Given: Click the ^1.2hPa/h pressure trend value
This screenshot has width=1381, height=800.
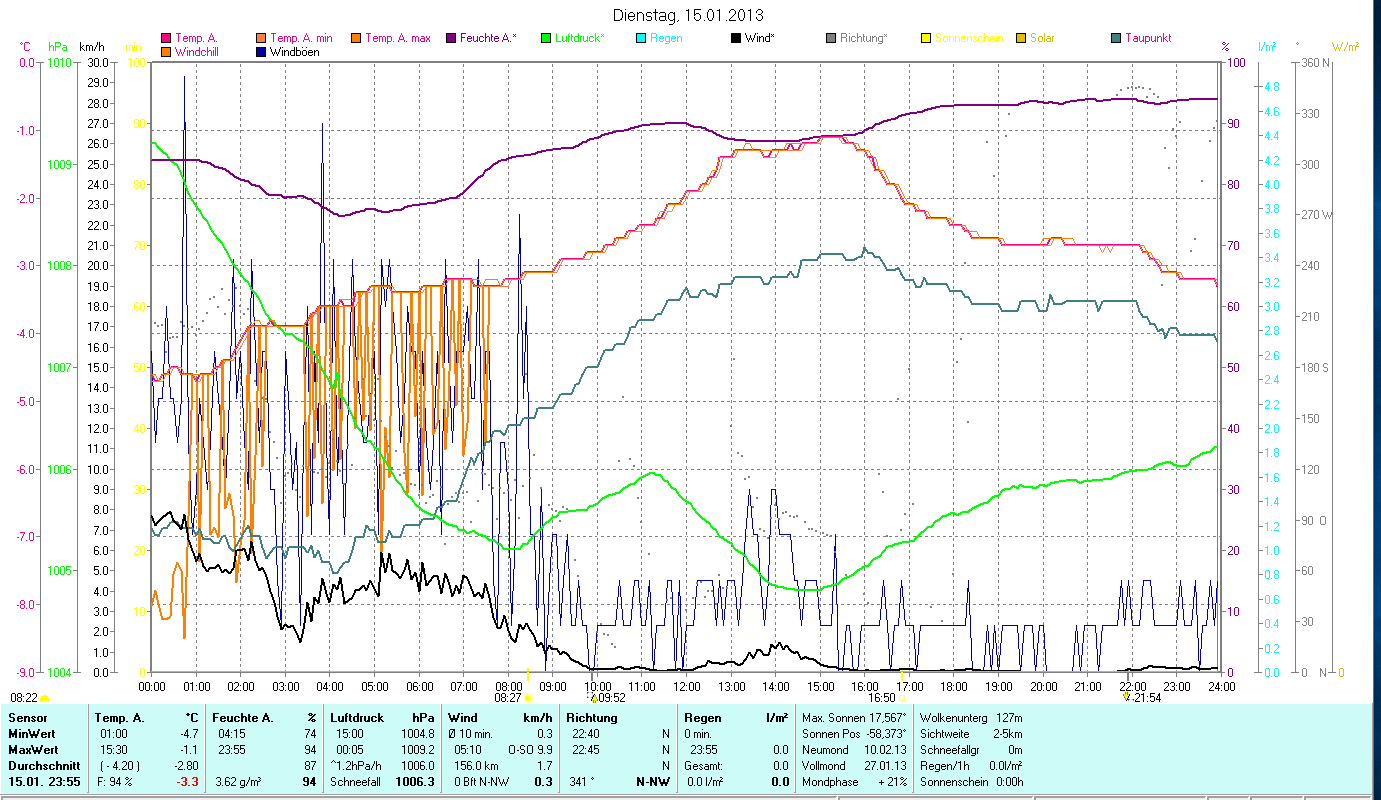Looking at the screenshot, I should click(x=358, y=766).
